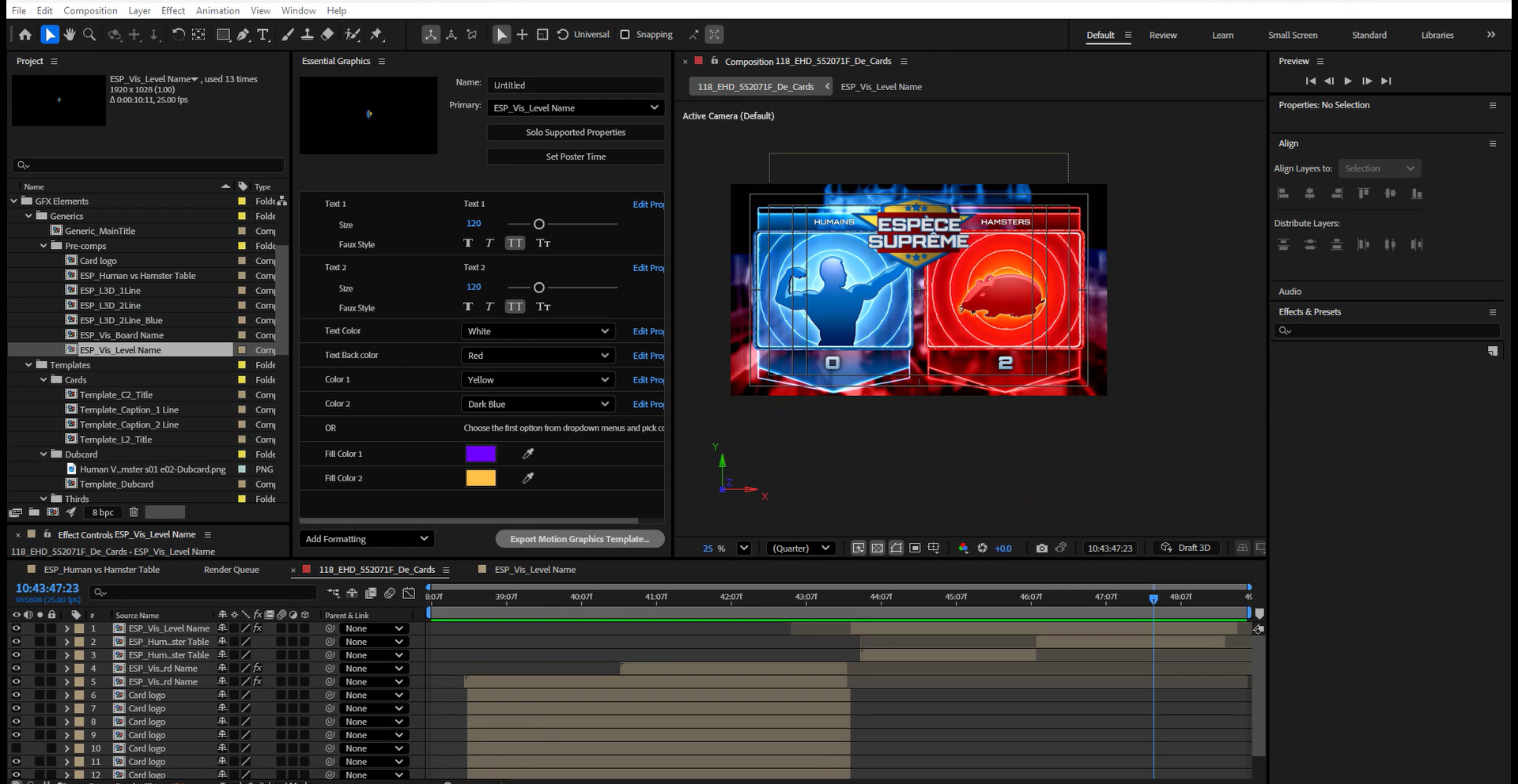This screenshot has height=784, width=1518.
Task: Switch to the ESP_Human vs Hamster Table tab
Action: pyautogui.click(x=101, y=570)
